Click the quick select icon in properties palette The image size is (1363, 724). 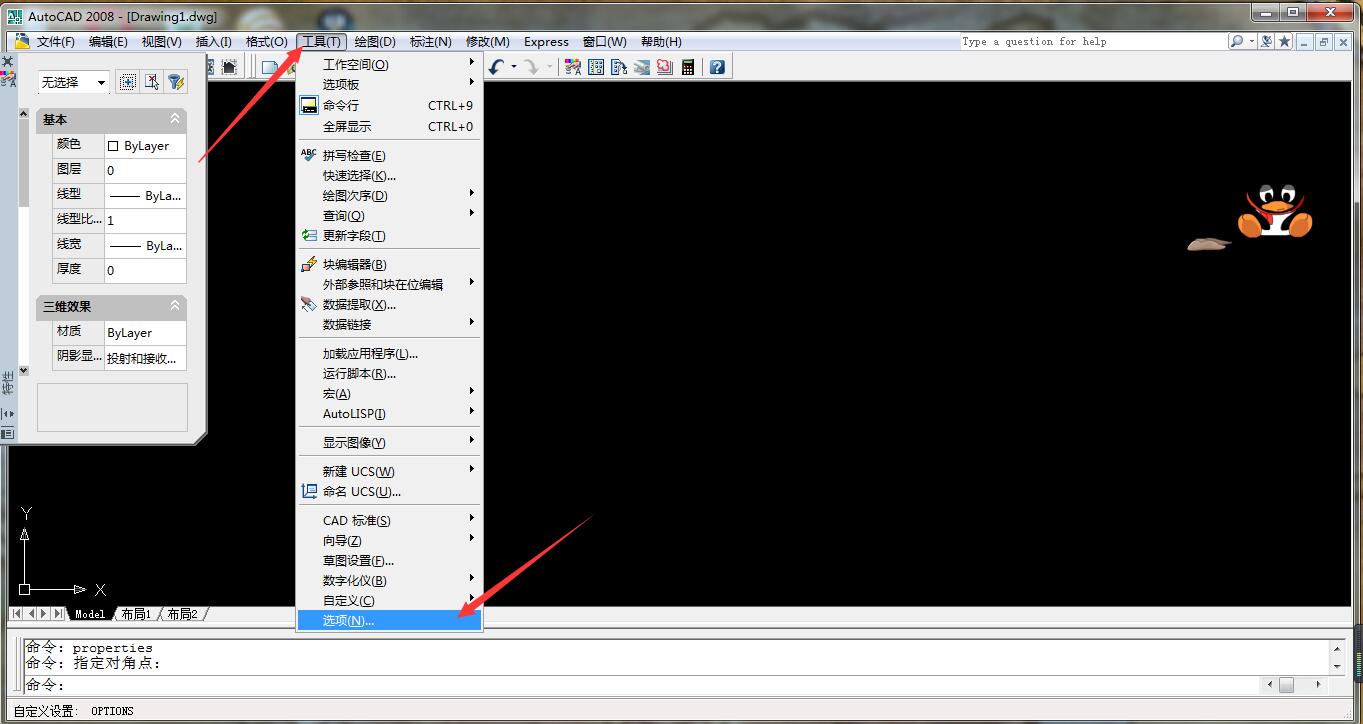[x=175, y=82]
